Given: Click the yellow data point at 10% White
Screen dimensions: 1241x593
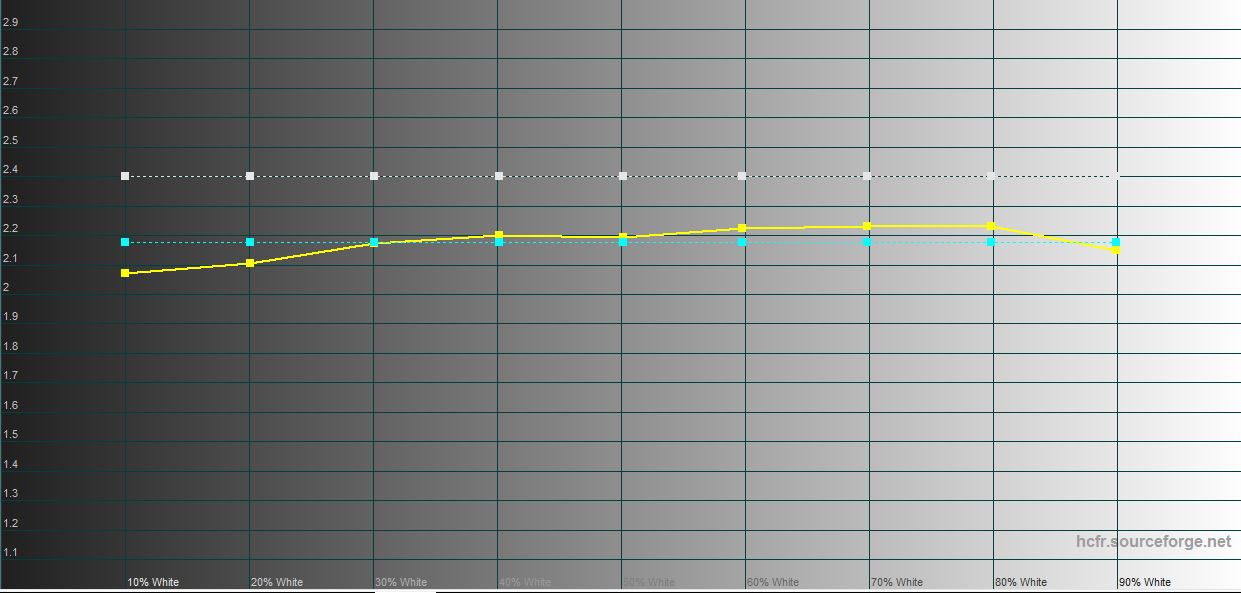Looking at the screenshot, I should coord(125,273).
